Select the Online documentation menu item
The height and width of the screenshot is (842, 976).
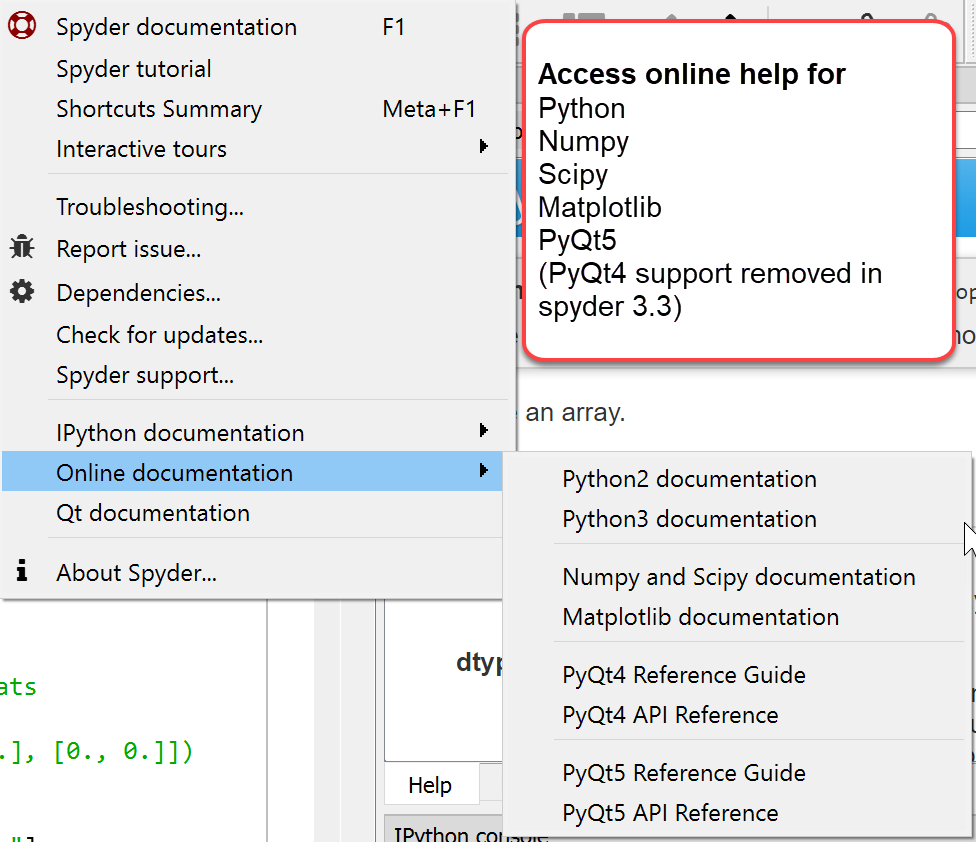252,472
